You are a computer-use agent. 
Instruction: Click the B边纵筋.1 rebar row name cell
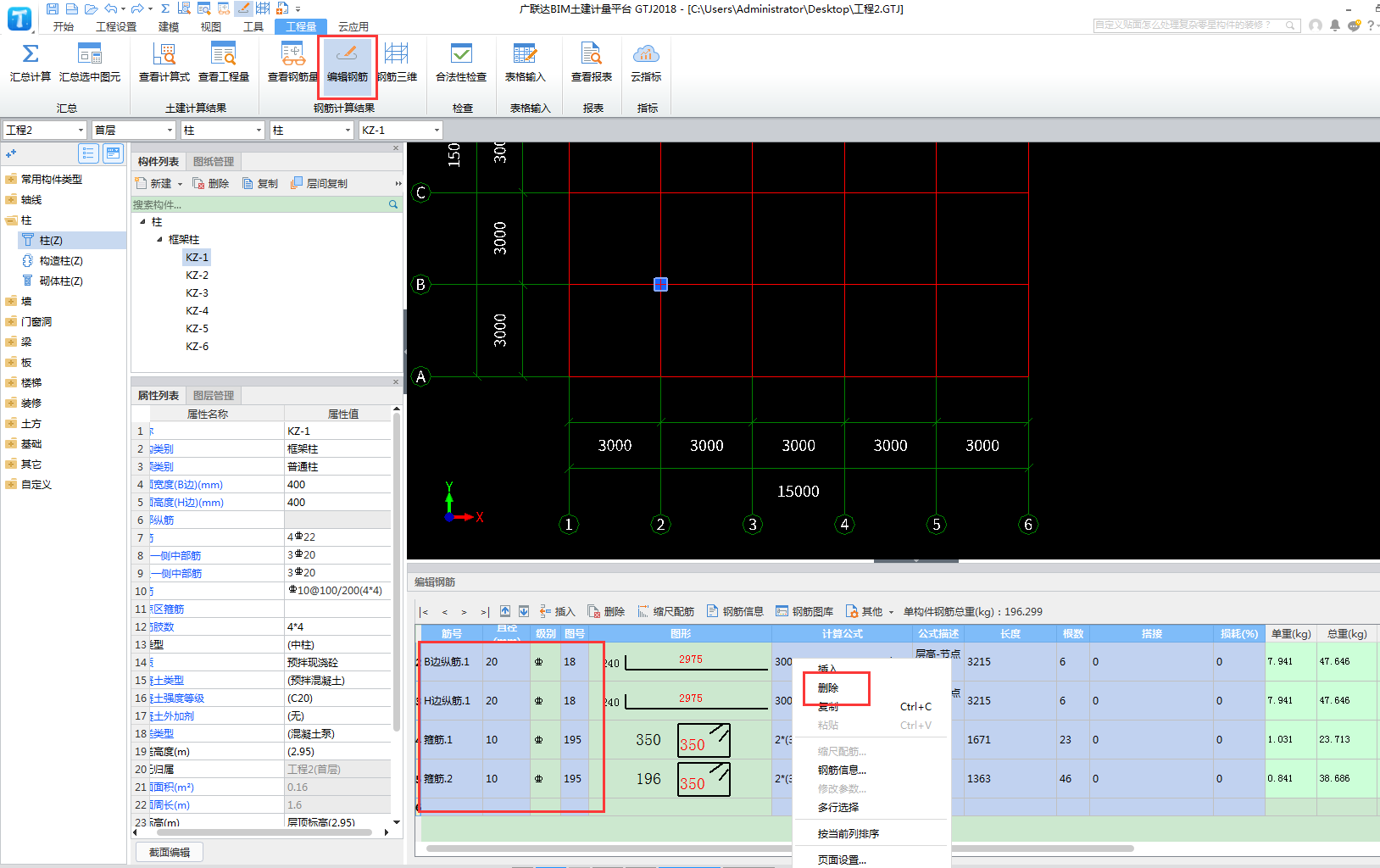[452, 661]
